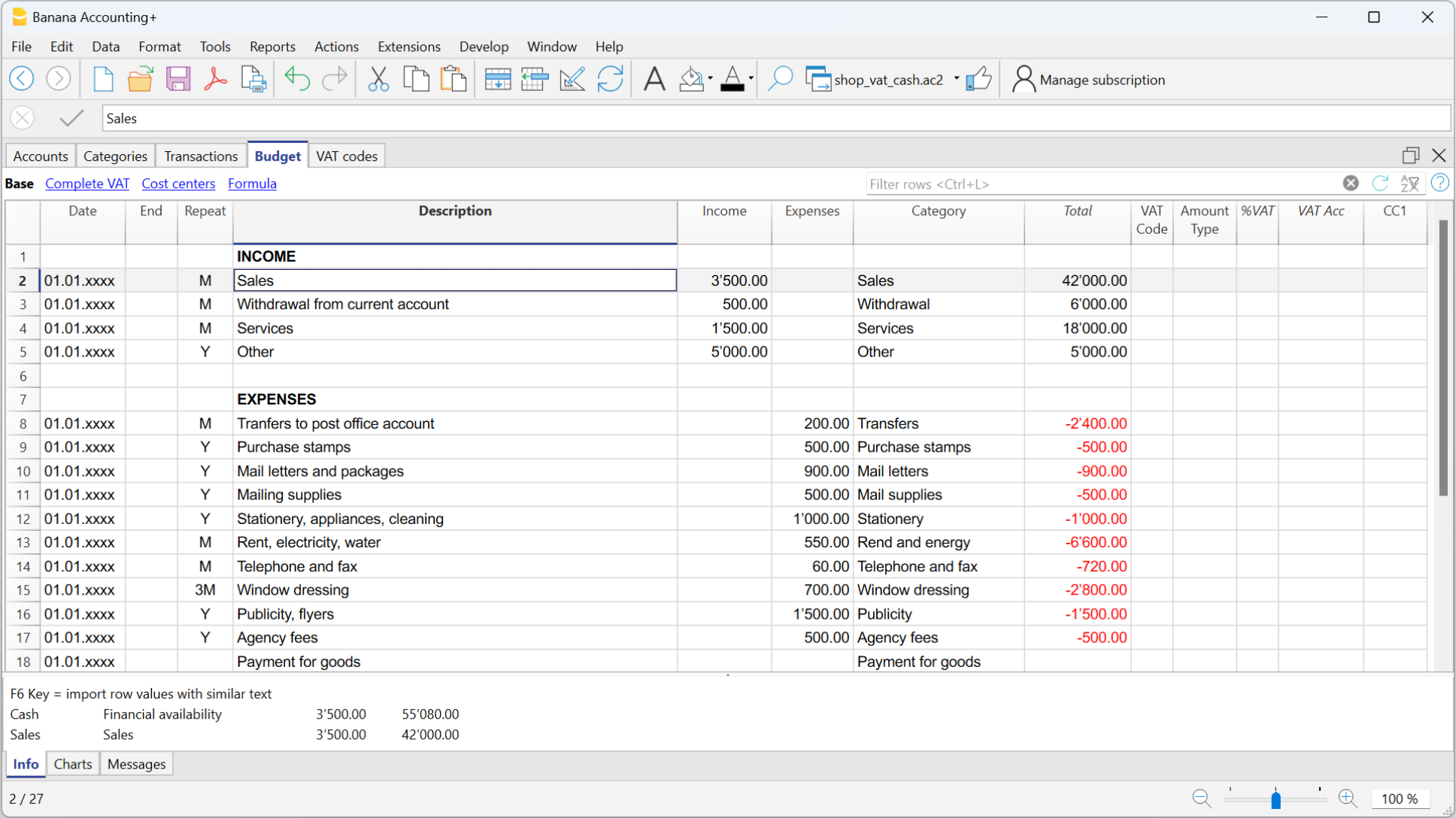Click the Add rows table icon
Image resolution: width=1456 pixels, height=818 pixels.
tap(497, 79)
